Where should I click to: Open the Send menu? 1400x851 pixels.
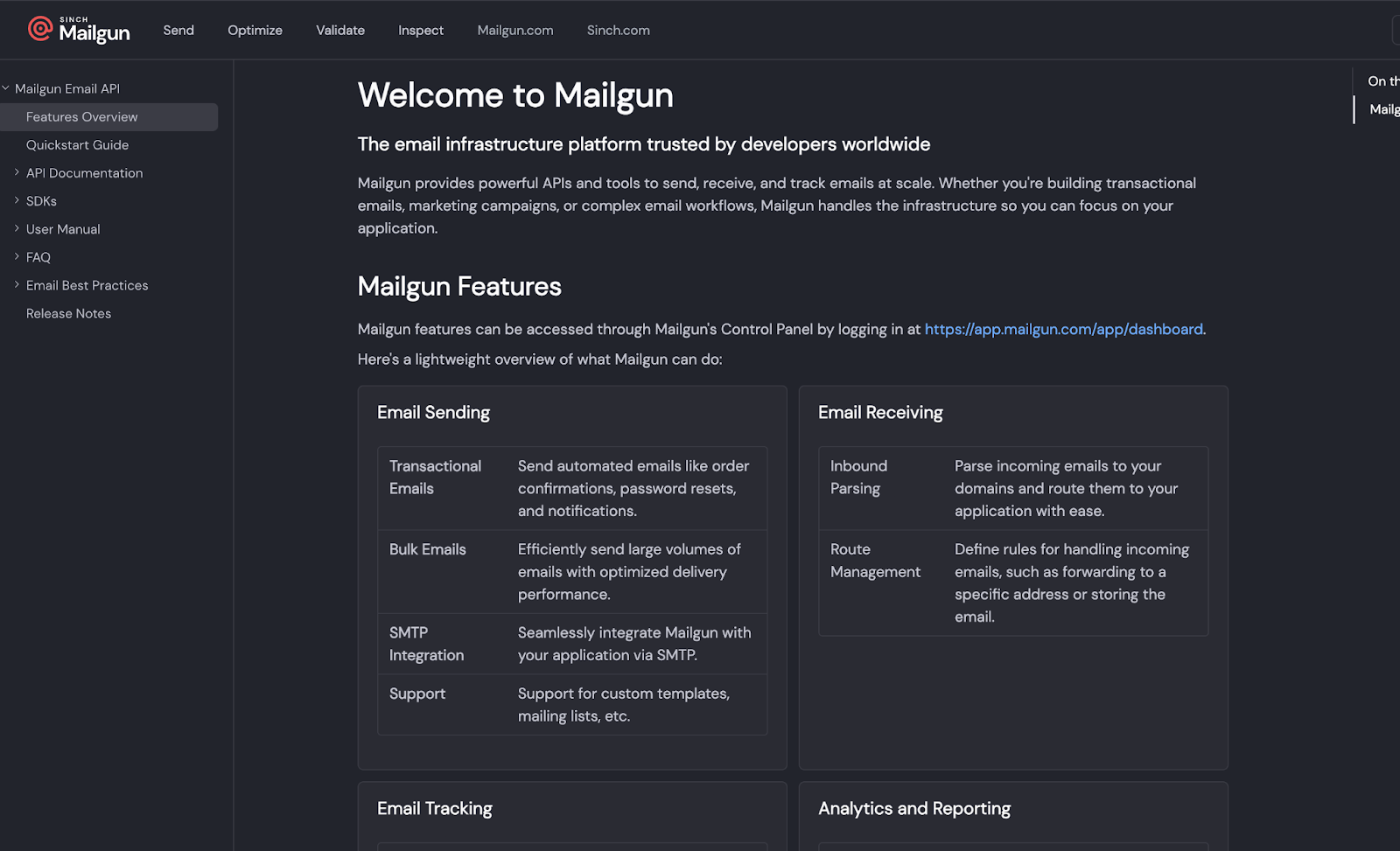pyautogui.click(x=178, y=30)
